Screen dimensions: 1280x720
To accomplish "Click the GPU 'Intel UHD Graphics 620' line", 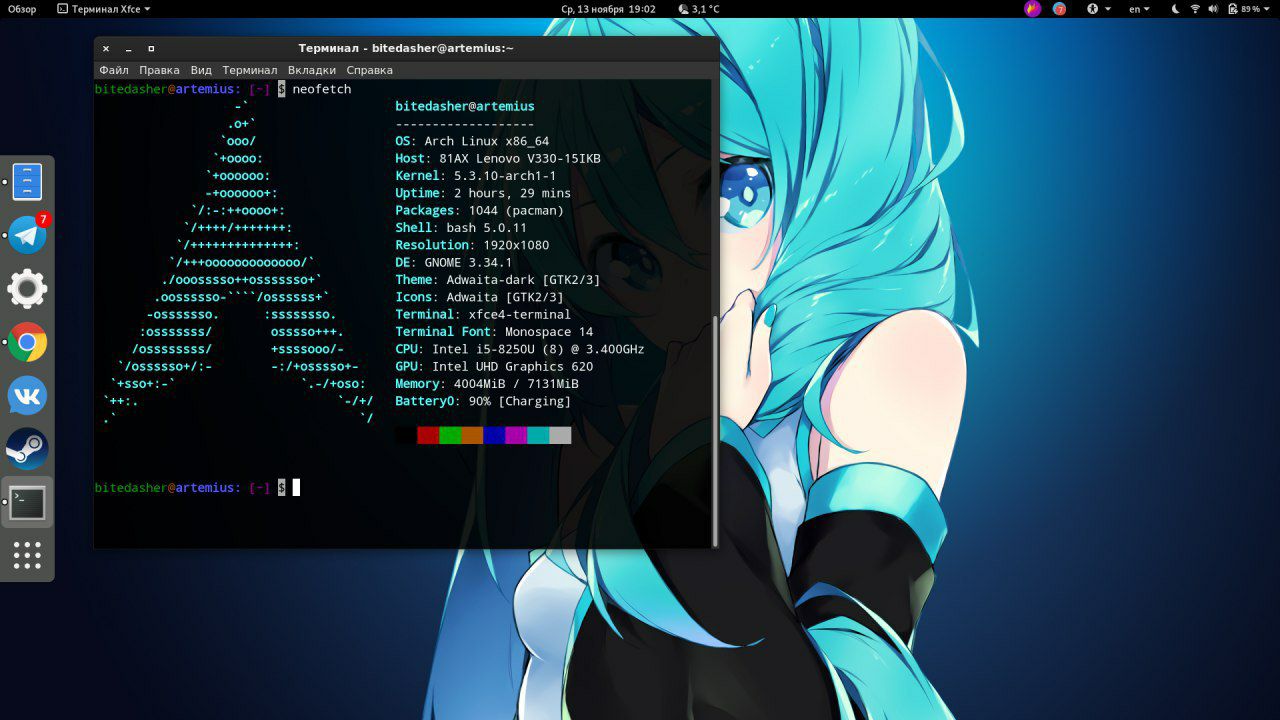I will (494, 366).
